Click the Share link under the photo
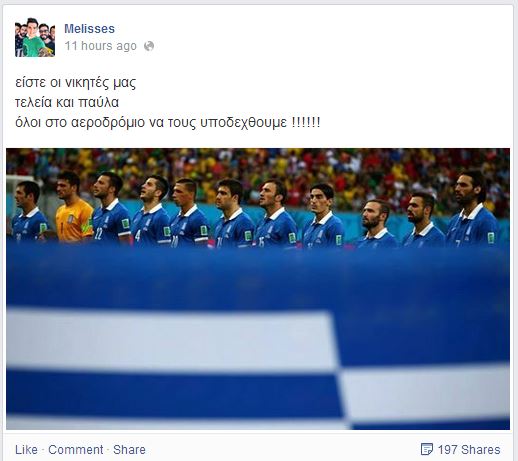Screen dimensions: 518x461 (129, 450)
